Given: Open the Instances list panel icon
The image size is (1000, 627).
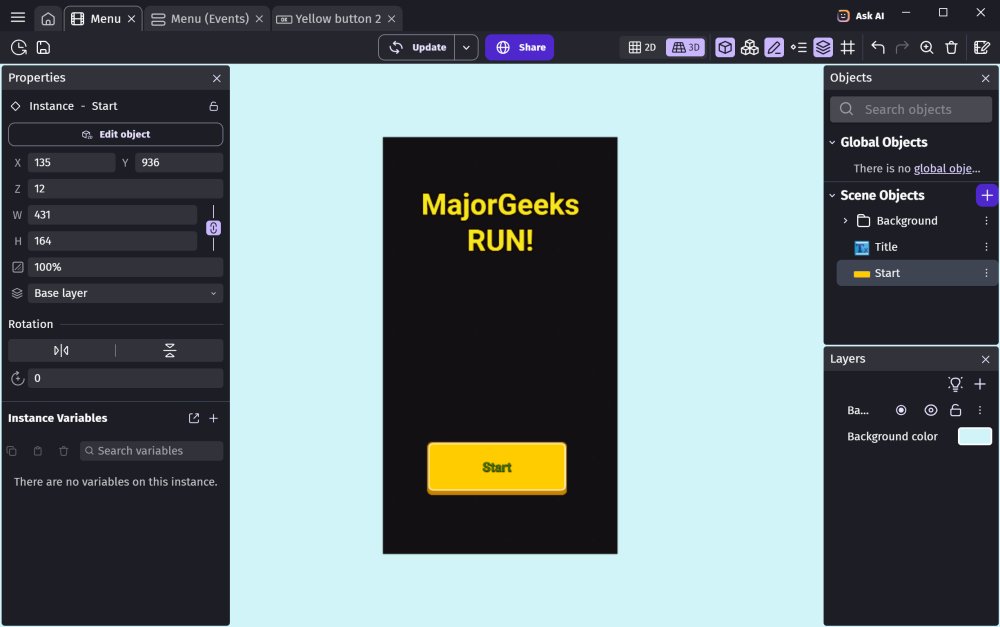Looking at the screenshot, I should point(798,47).
